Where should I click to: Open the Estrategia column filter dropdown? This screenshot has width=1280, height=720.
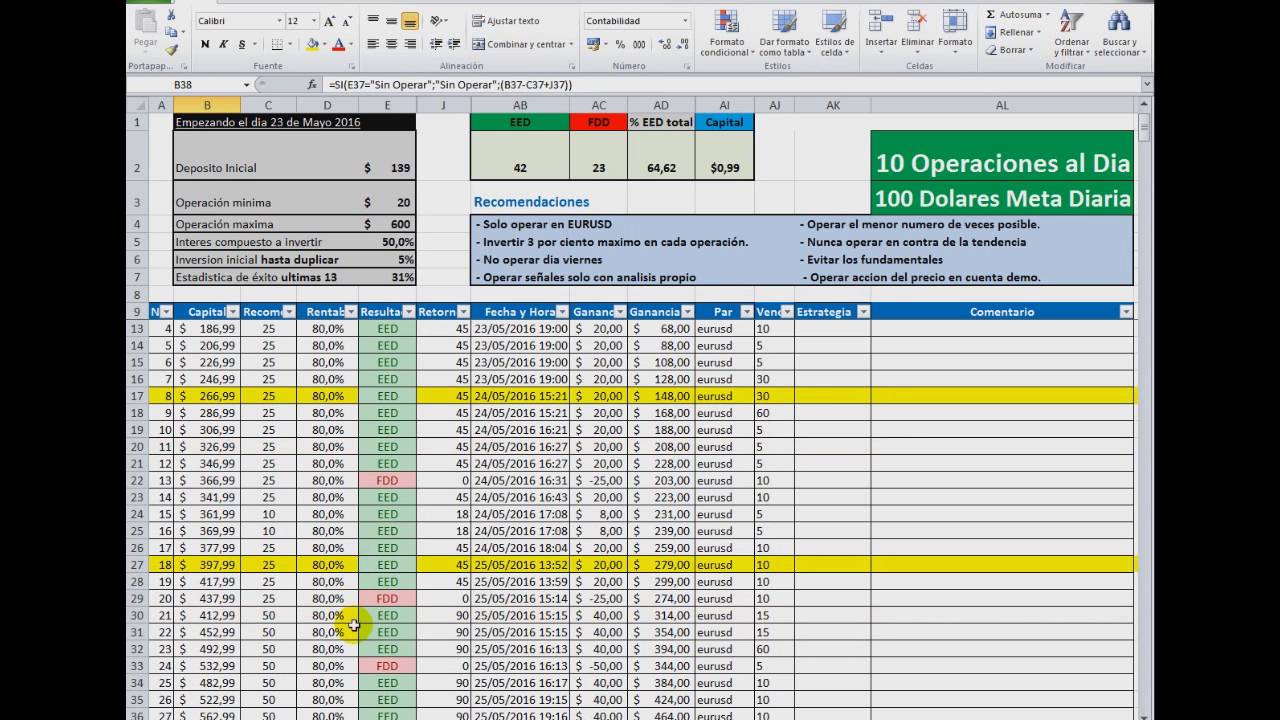[x=863, y=312]
